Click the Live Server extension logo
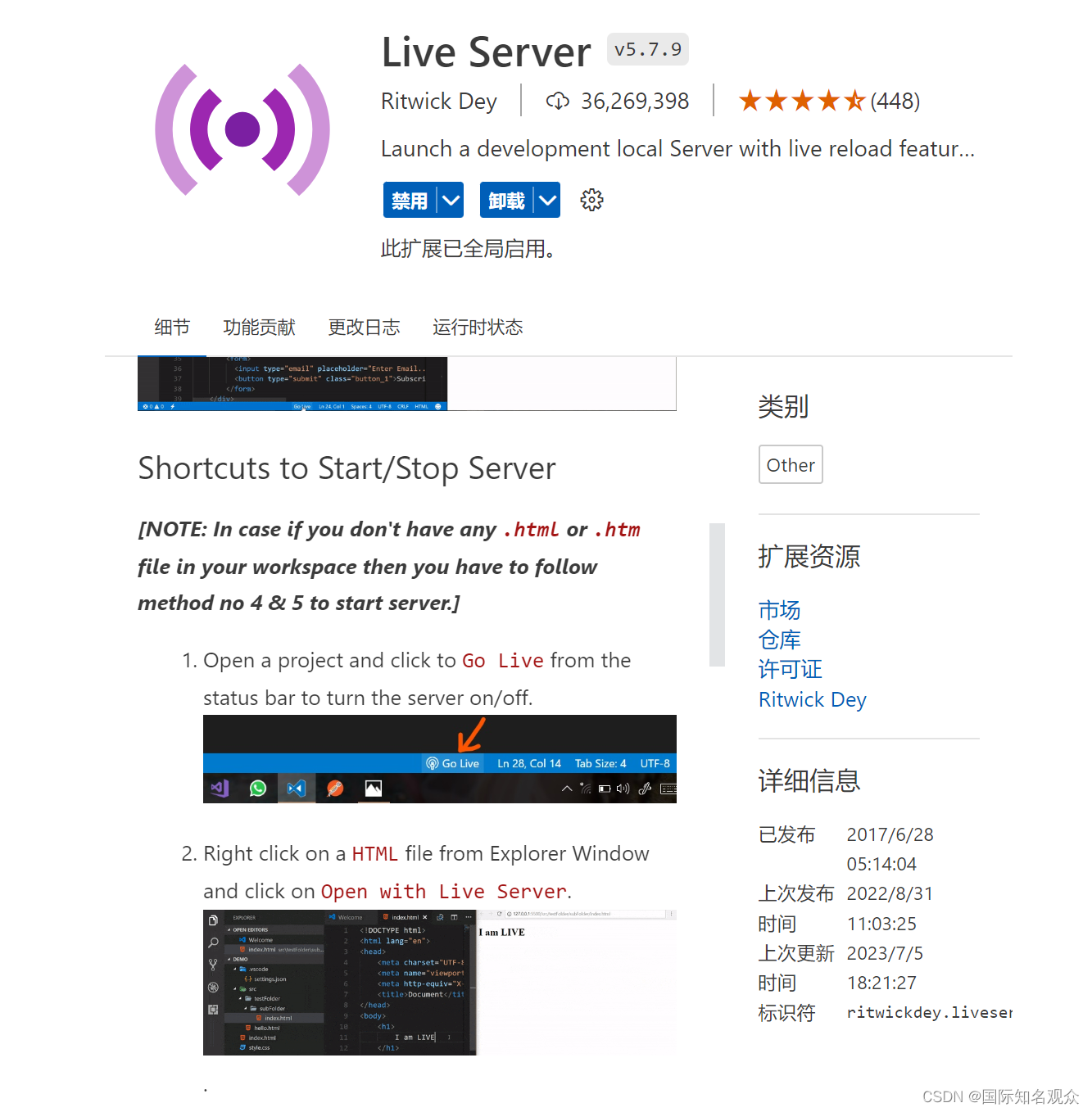The height and width of the screenshot is (1112, 1092). pos(242,129)
